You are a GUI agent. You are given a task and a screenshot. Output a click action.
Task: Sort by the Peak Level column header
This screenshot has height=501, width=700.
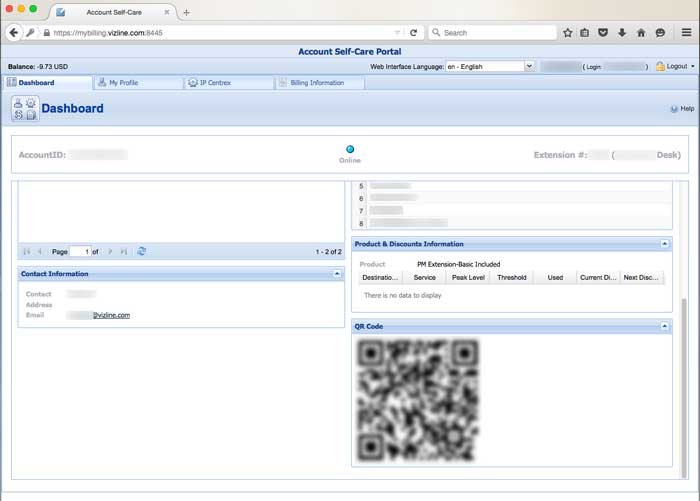(x=468, y=278)
